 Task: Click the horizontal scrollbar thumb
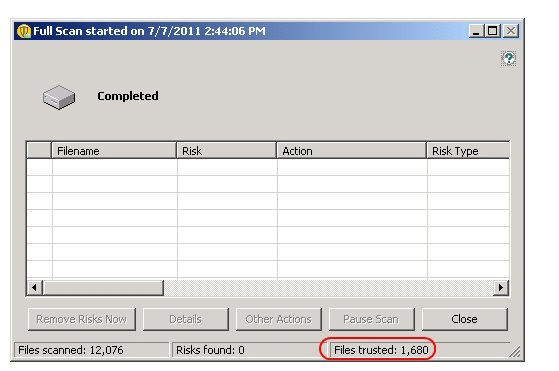[x=103, y=287]
